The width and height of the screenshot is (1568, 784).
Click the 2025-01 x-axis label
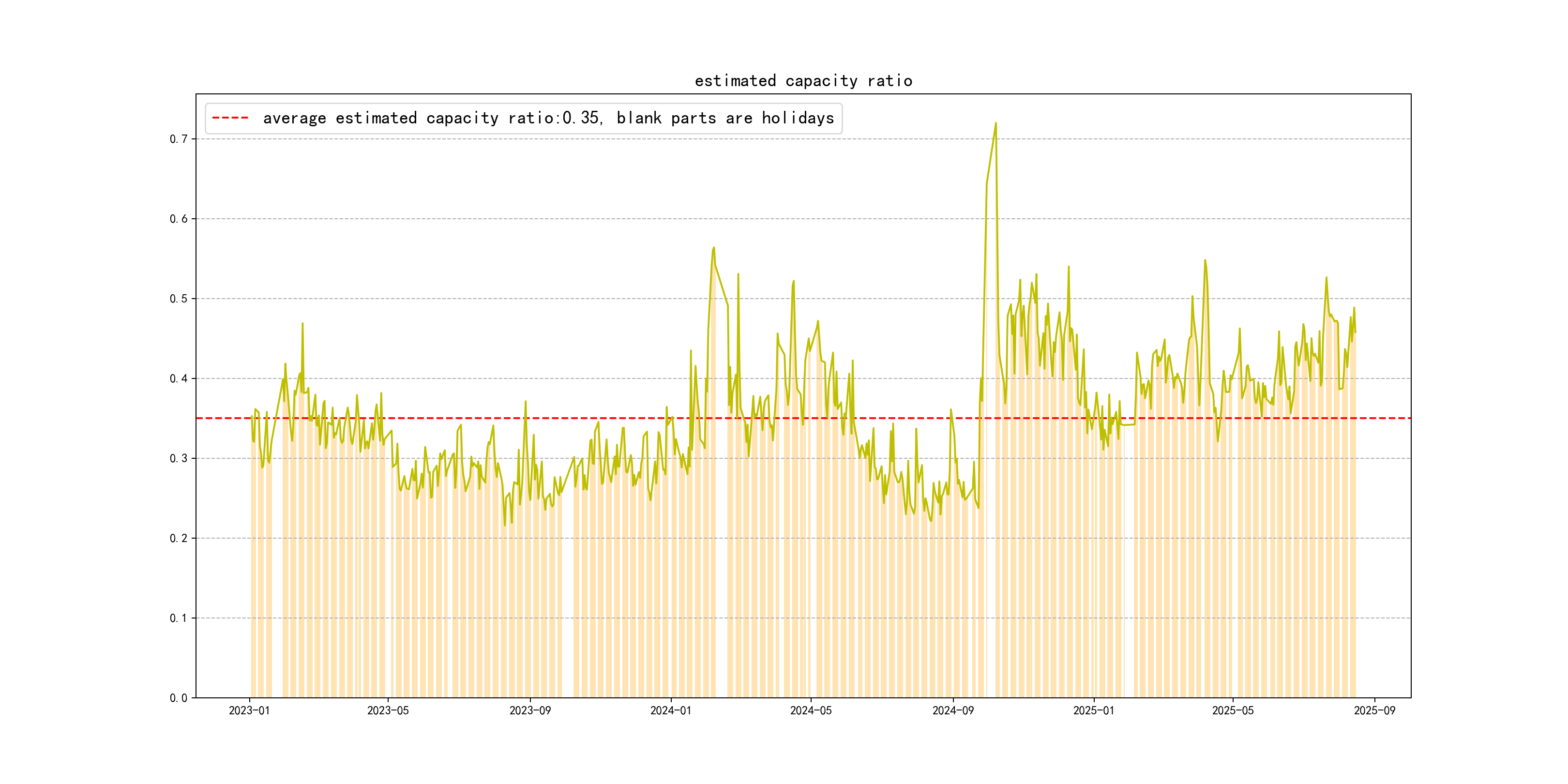coord(1093,710)
